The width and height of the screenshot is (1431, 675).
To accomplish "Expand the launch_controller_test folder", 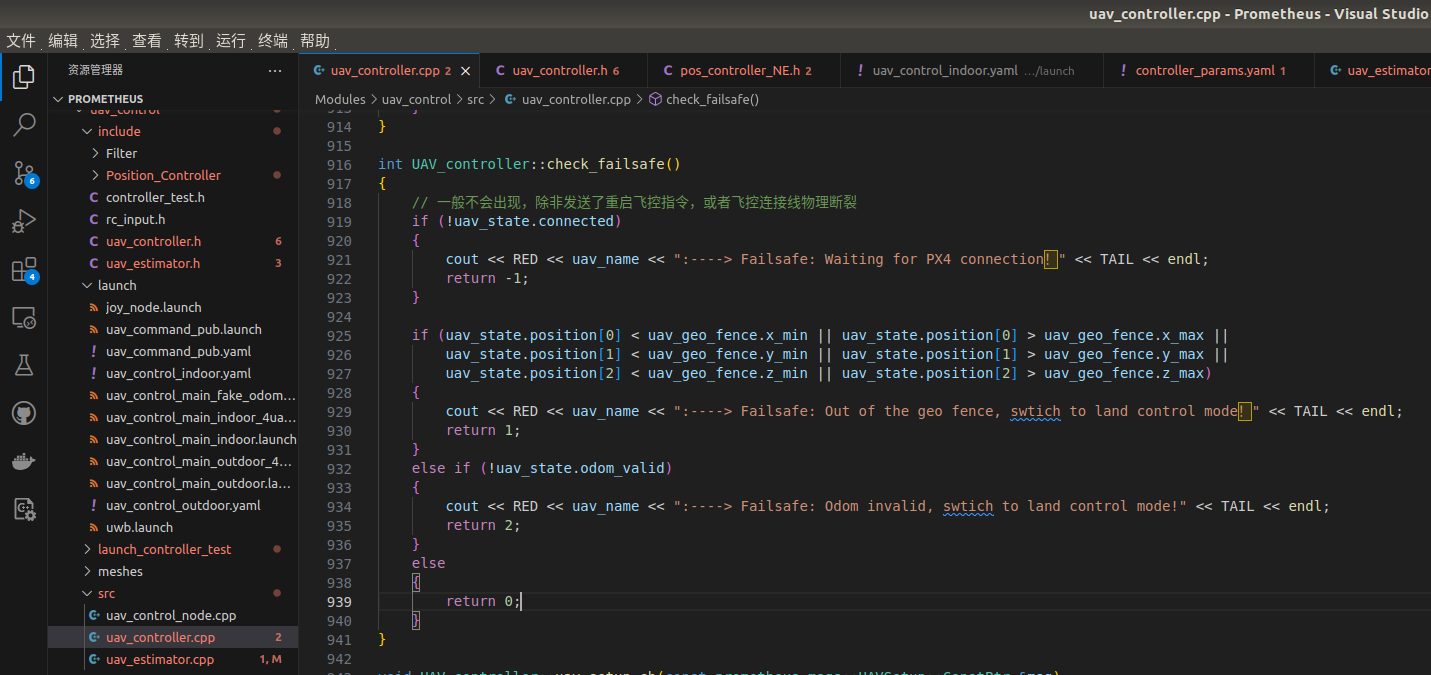I will pyautogui.click(x=173, y=549).
